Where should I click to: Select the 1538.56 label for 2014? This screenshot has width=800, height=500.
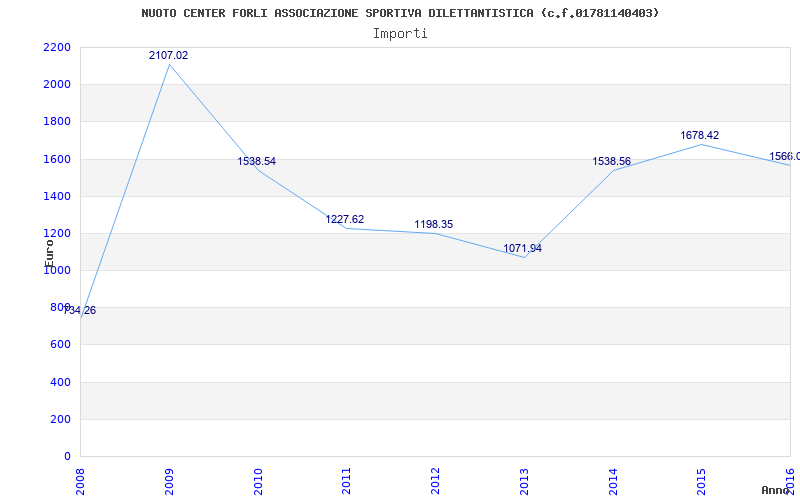(x=612, y=161)
